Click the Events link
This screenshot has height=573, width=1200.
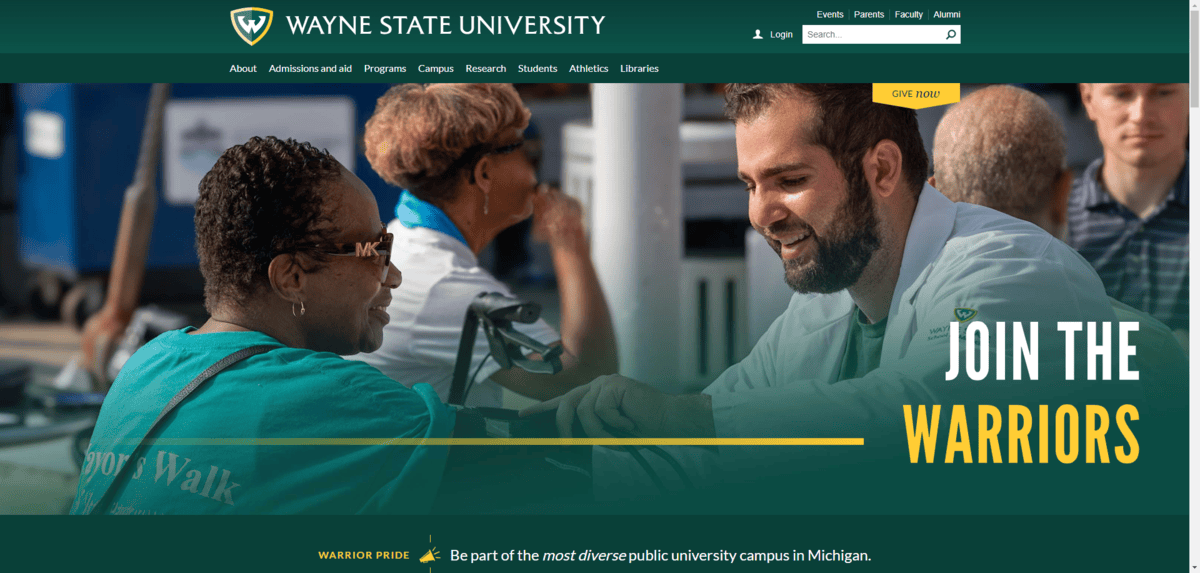tap(830, 15)
